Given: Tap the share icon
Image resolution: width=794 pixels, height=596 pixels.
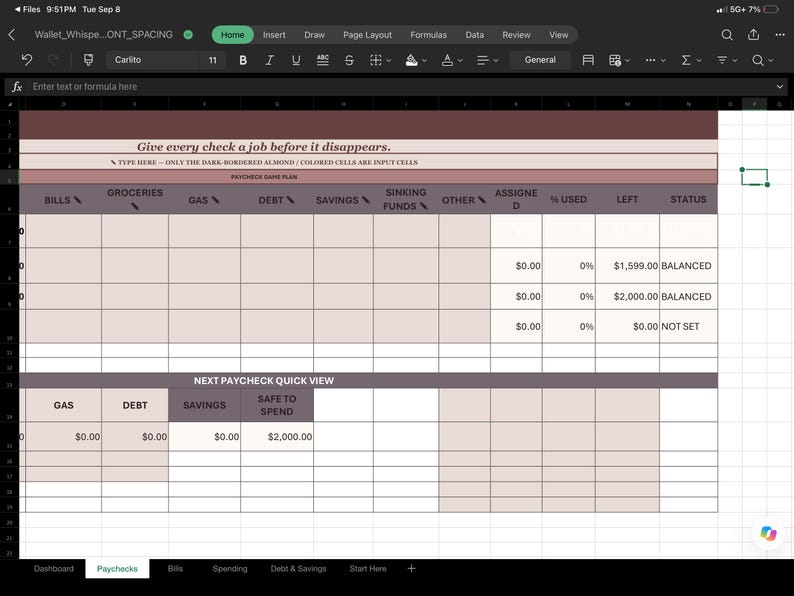Looking at the screenshot, I should 753,34.
